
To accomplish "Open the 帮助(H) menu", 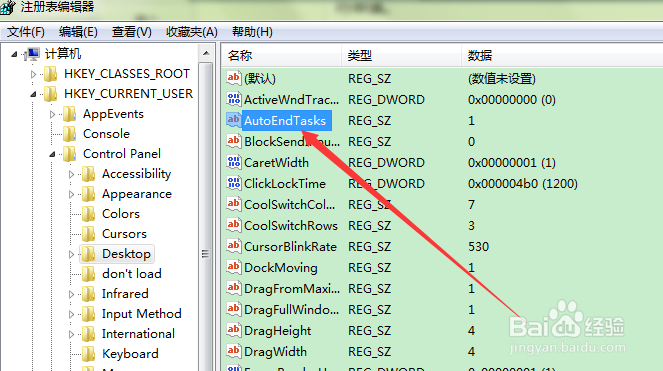I will [x=252, y=32].
